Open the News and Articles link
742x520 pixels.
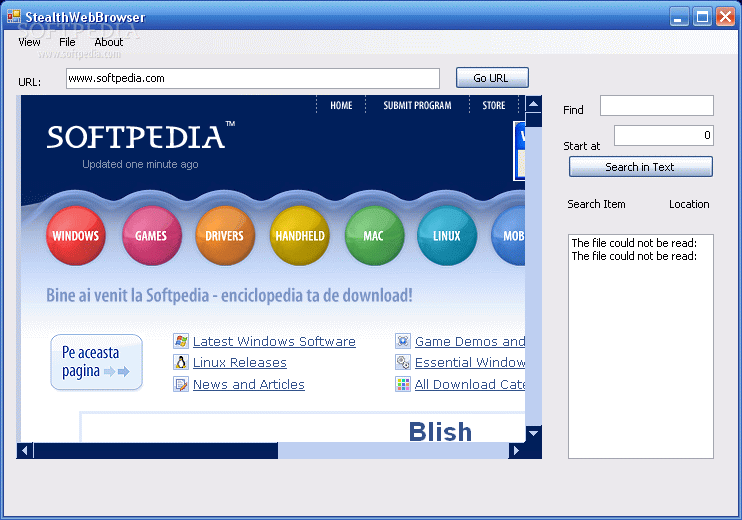tap(248, 384)
